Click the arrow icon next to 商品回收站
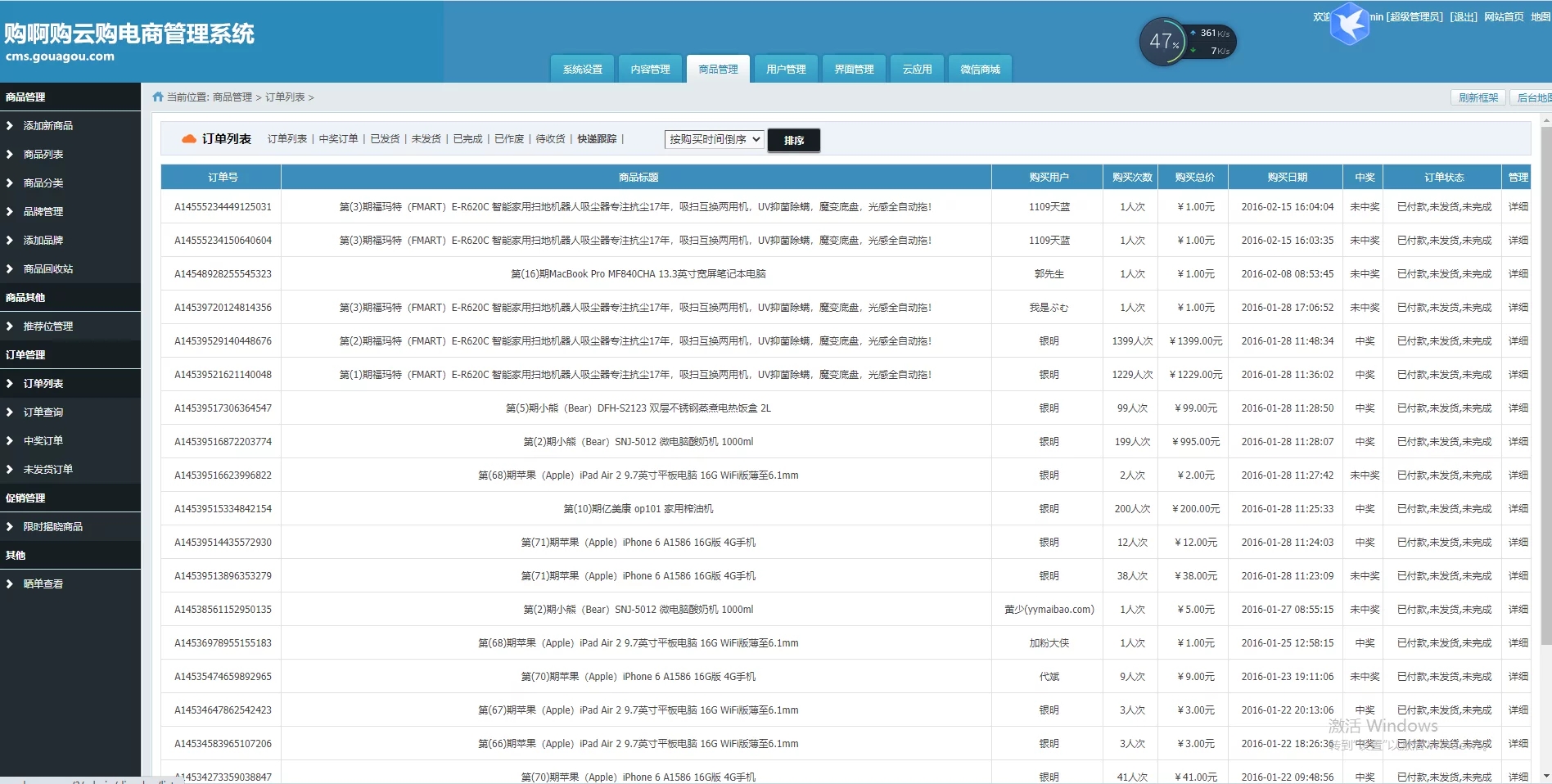1552x784 pixels. [x=10, y=268]
